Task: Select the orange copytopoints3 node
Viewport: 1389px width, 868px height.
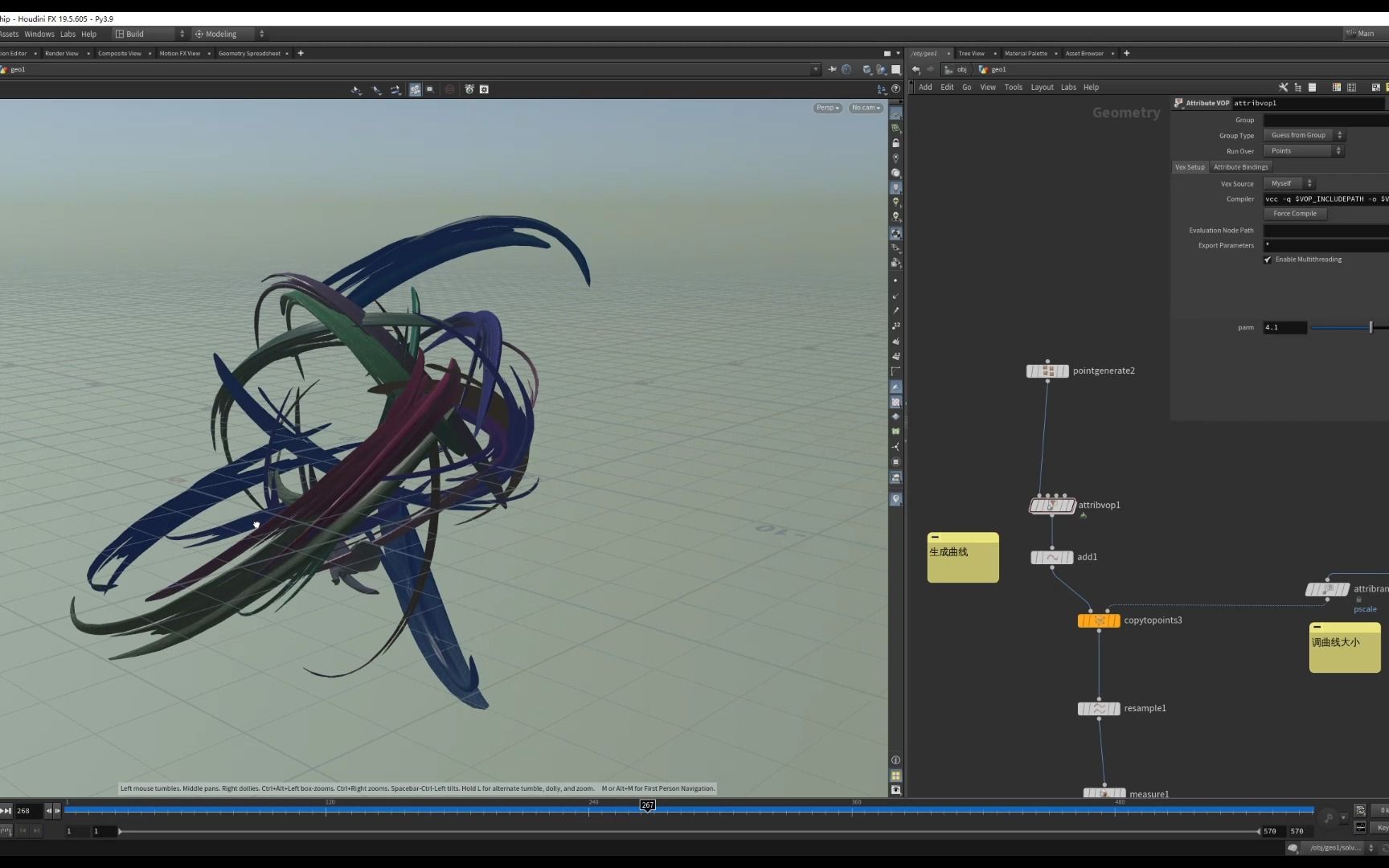Action: tap(1099, 620)
